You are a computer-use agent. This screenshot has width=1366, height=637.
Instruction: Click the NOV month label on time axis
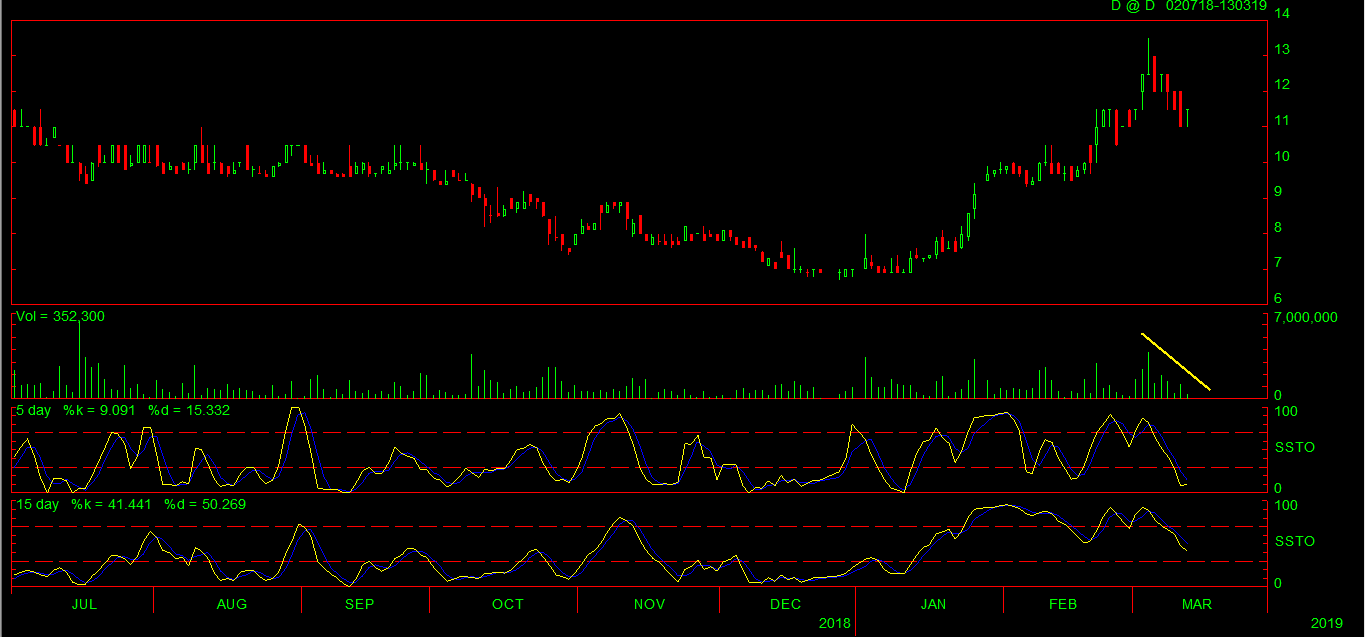[649, 604]
